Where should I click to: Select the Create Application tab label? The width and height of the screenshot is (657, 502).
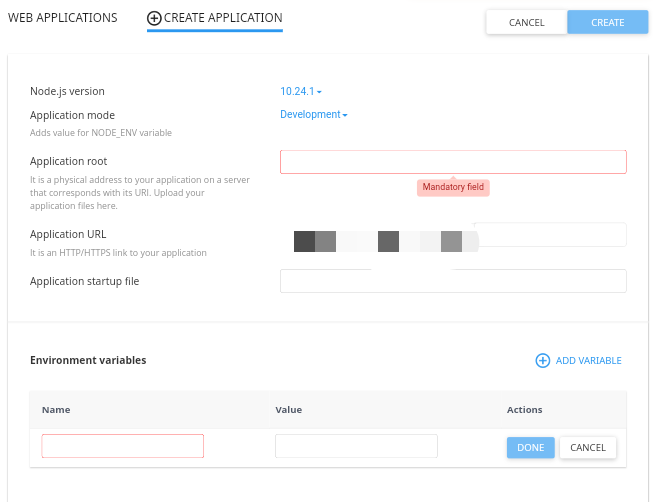tap(223, 18)
